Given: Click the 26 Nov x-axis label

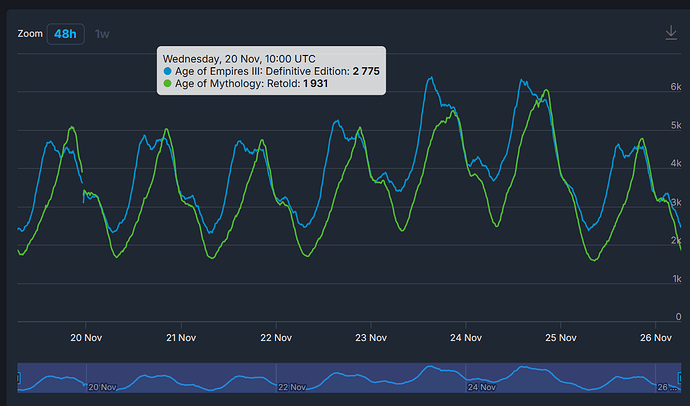Looking at the screenshot, I should coord(656,338).
